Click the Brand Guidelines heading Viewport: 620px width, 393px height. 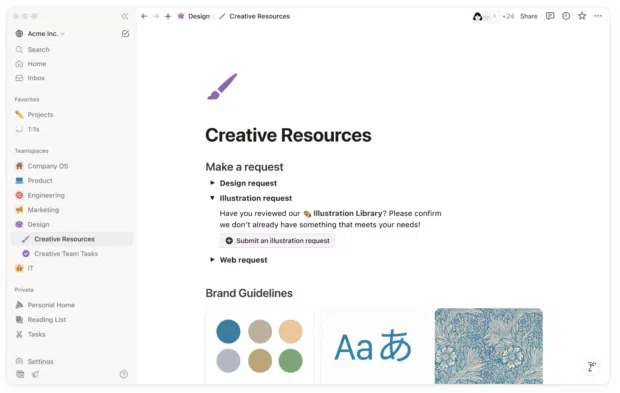pyautogui.click(x=249, y=293)
